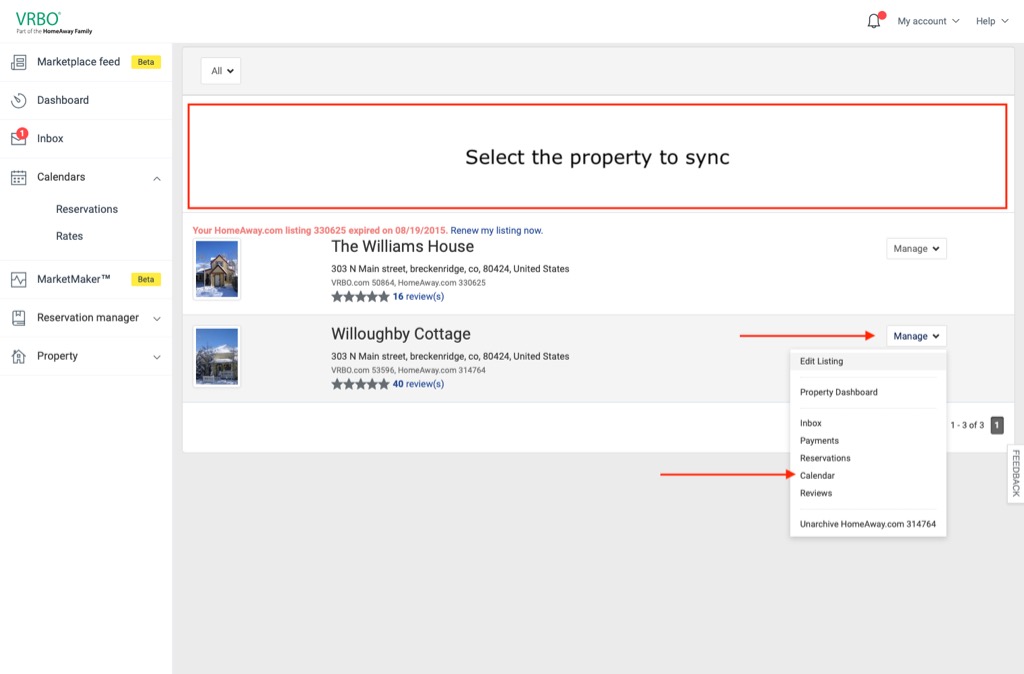The image size is (1024, 674).
Task: Select Reservations under Calendars
Action: tap(87, 209)
